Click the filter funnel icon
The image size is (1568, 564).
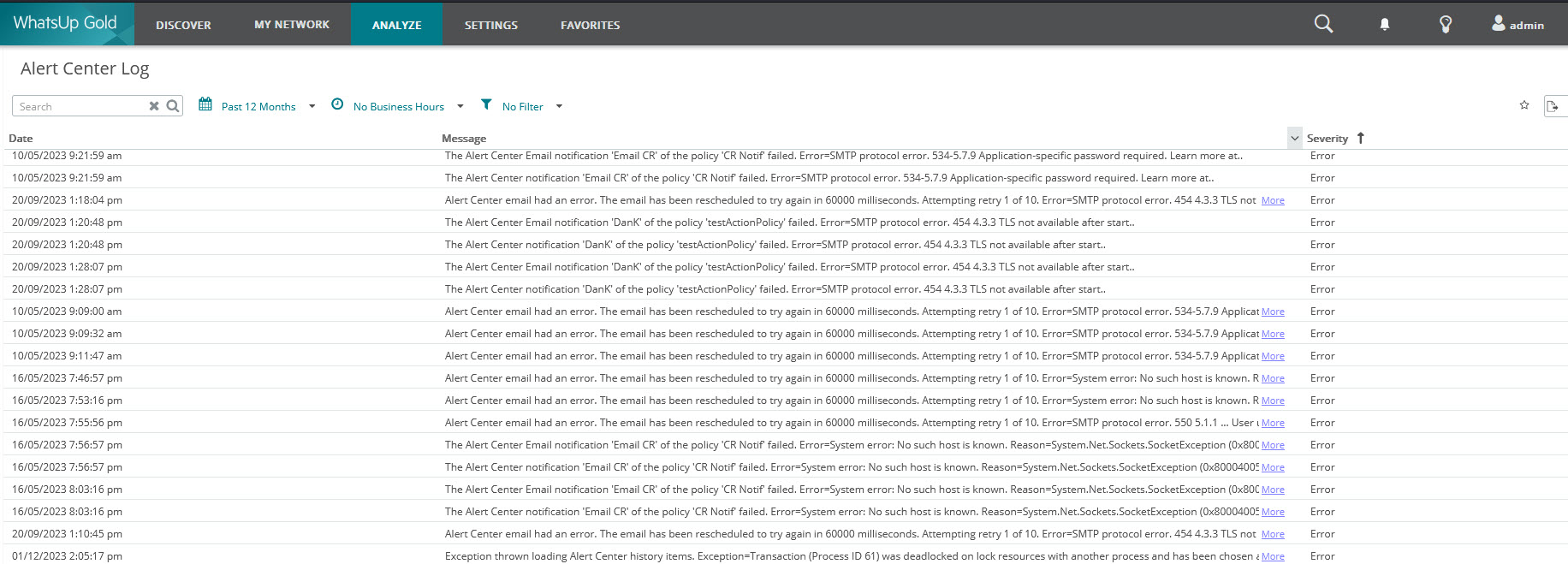[x=486, y=104]
